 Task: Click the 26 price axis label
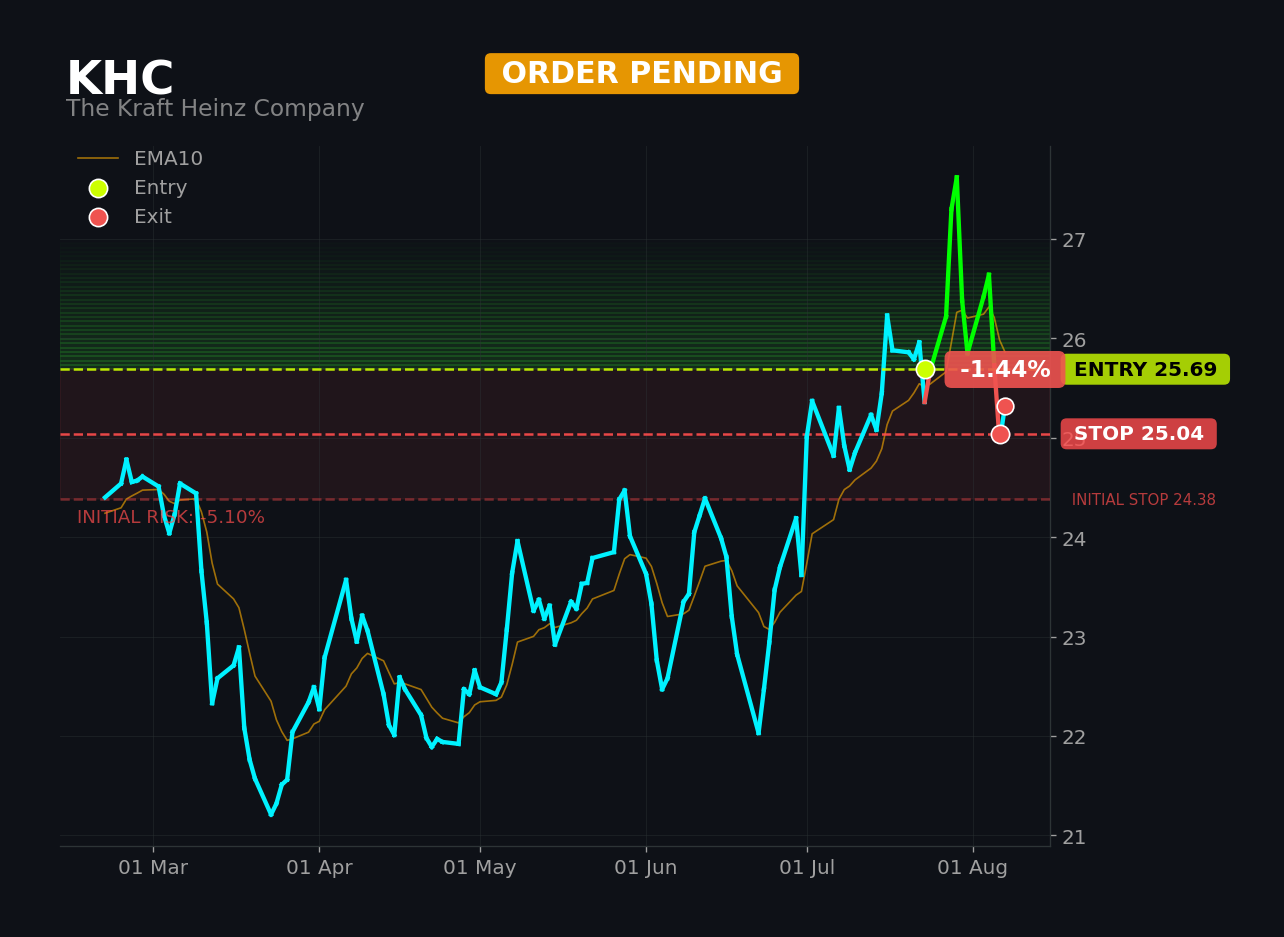[x=1074, y=340]
